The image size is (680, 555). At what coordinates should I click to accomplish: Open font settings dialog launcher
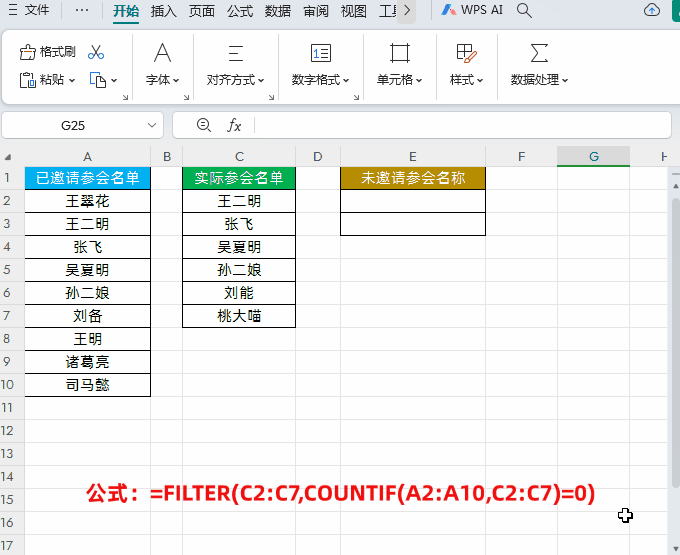[x=186, y=98]
